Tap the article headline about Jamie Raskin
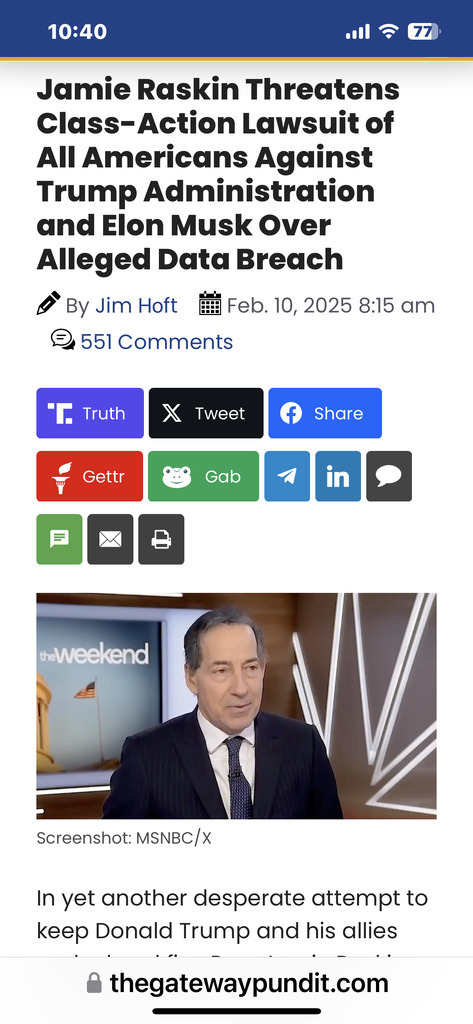Image resolution: width=473 pixels, height=1024 pixels. point(218,174)
